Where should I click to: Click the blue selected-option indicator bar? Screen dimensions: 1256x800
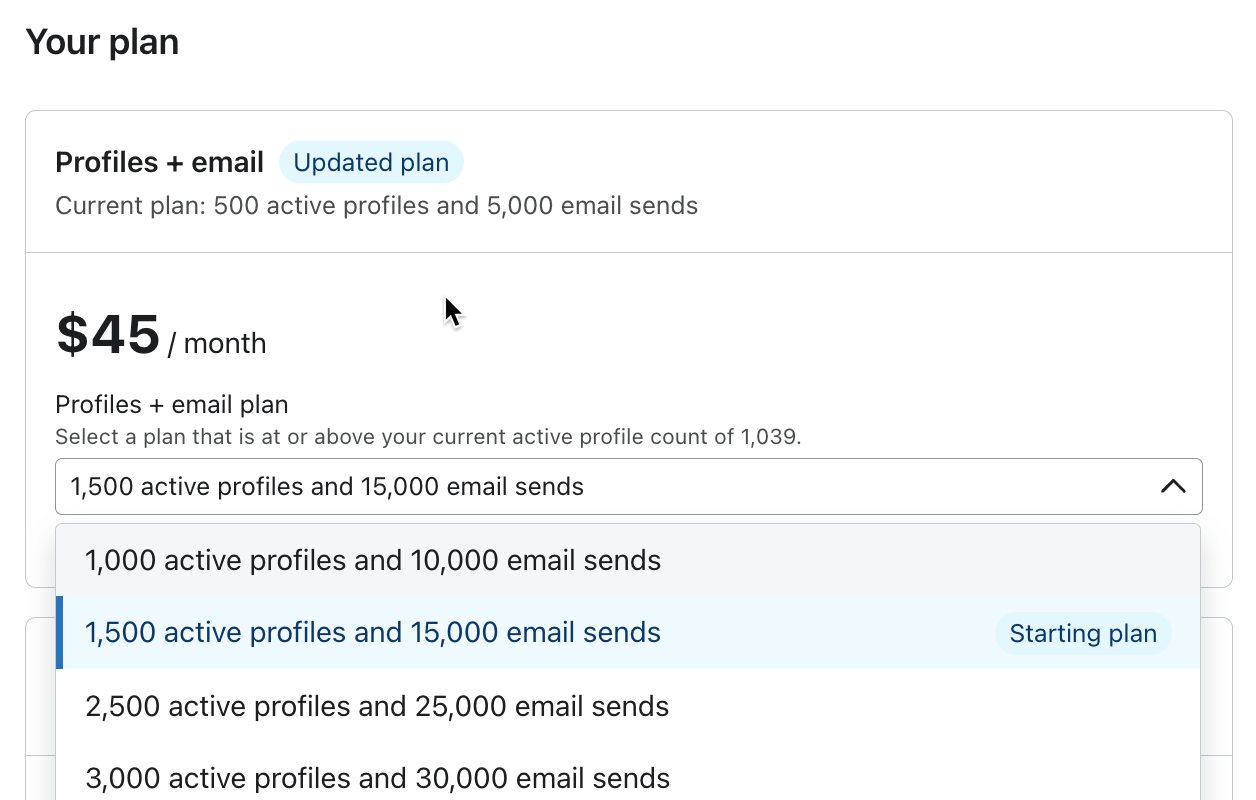[60, 633]
